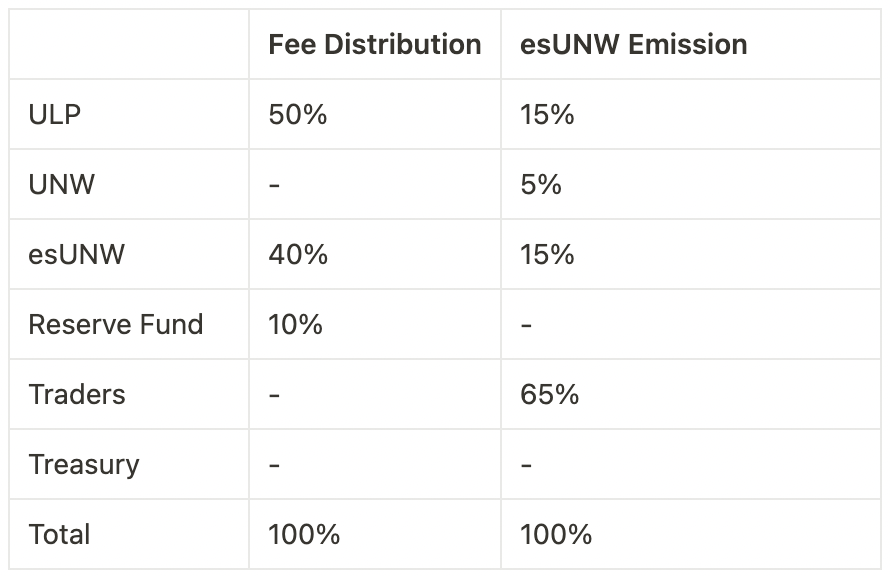Click the 10% Reserve Fund fee cell

(295, 325)
